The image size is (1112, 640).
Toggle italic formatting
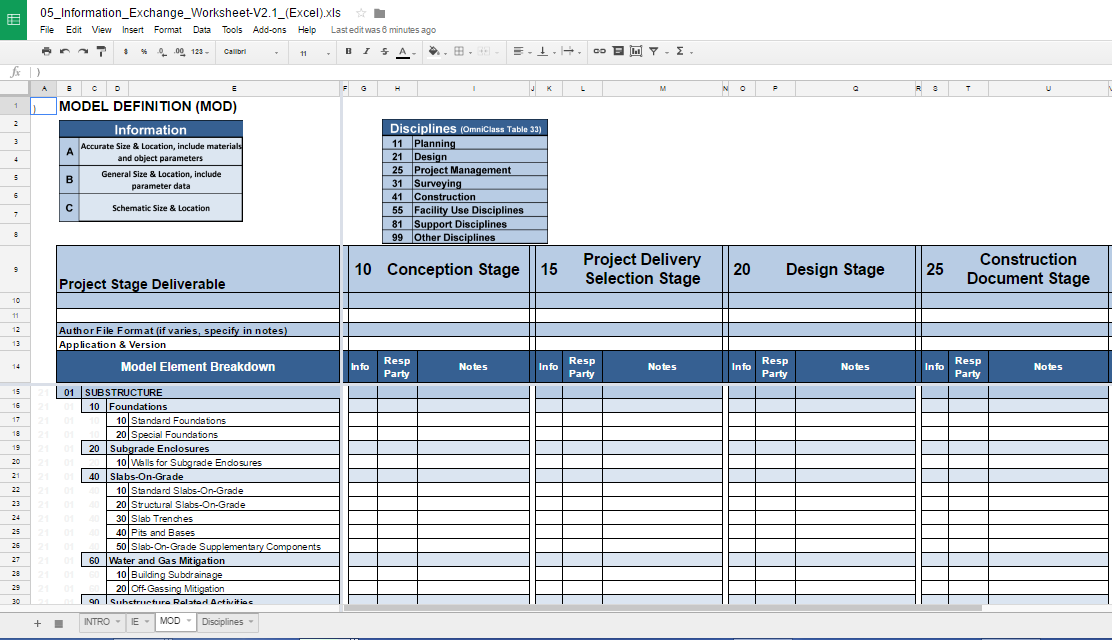click(x=365, y=51)
